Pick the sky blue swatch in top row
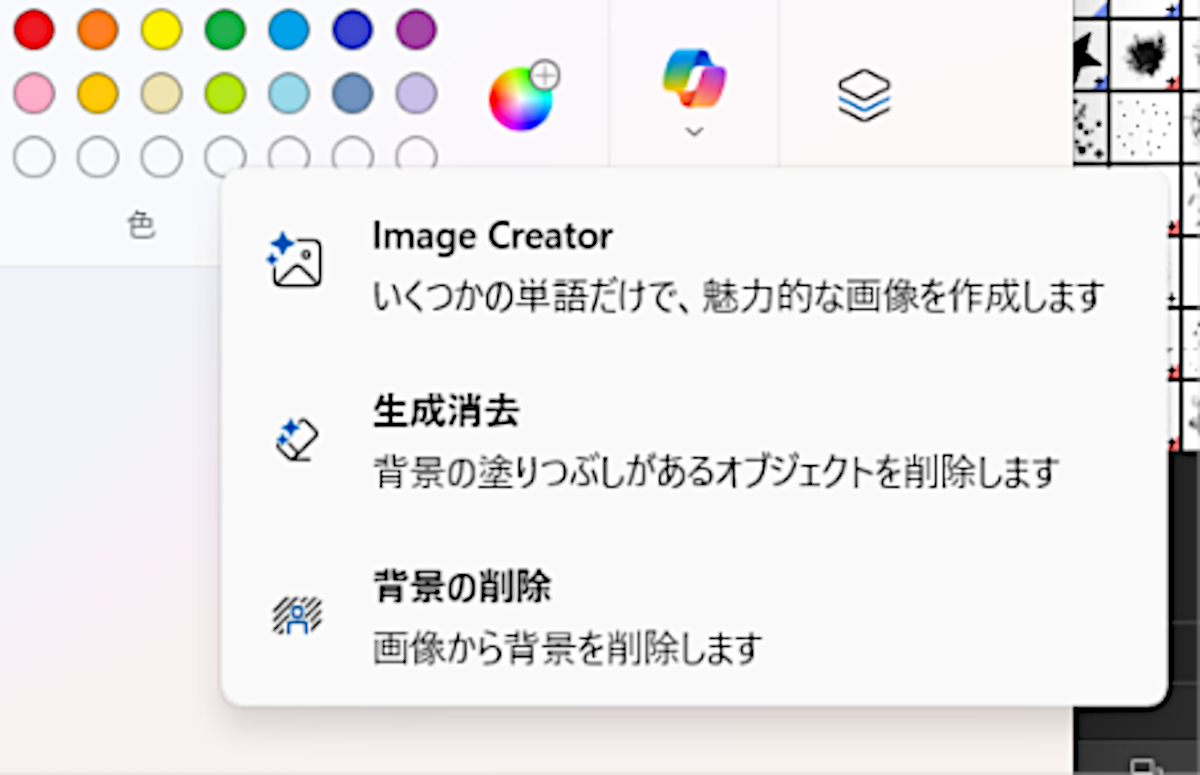 [289, 30]
